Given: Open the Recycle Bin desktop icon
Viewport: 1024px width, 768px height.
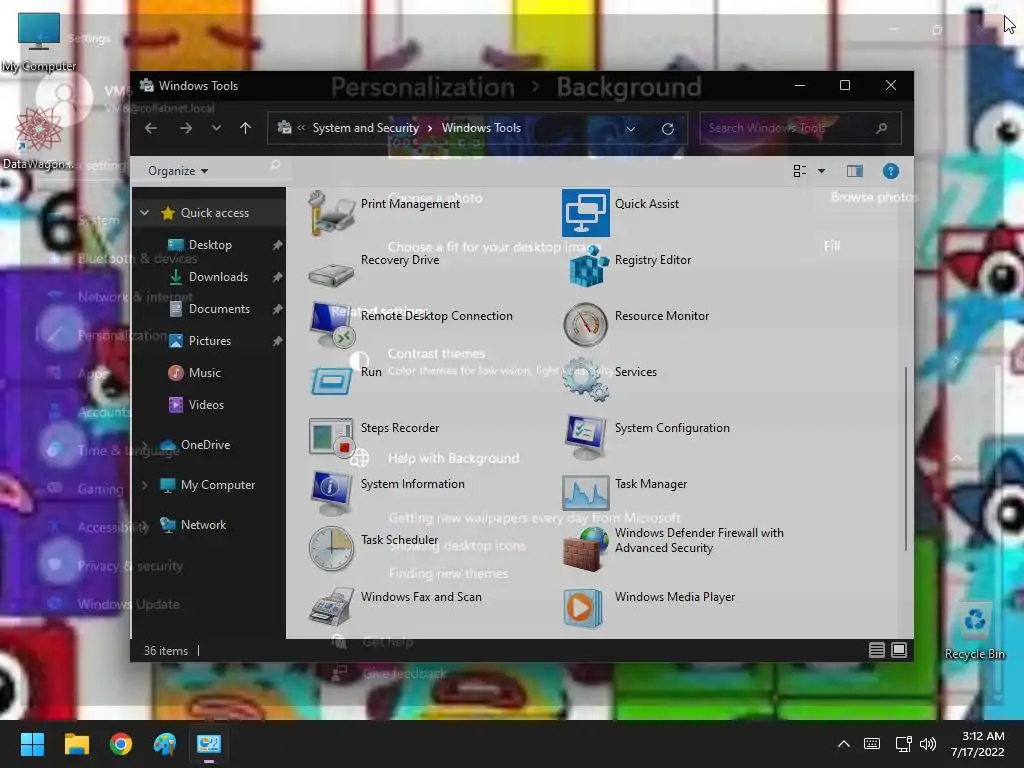Looking at the screenshot, I should pyautogui.click(x=974, y=631).
